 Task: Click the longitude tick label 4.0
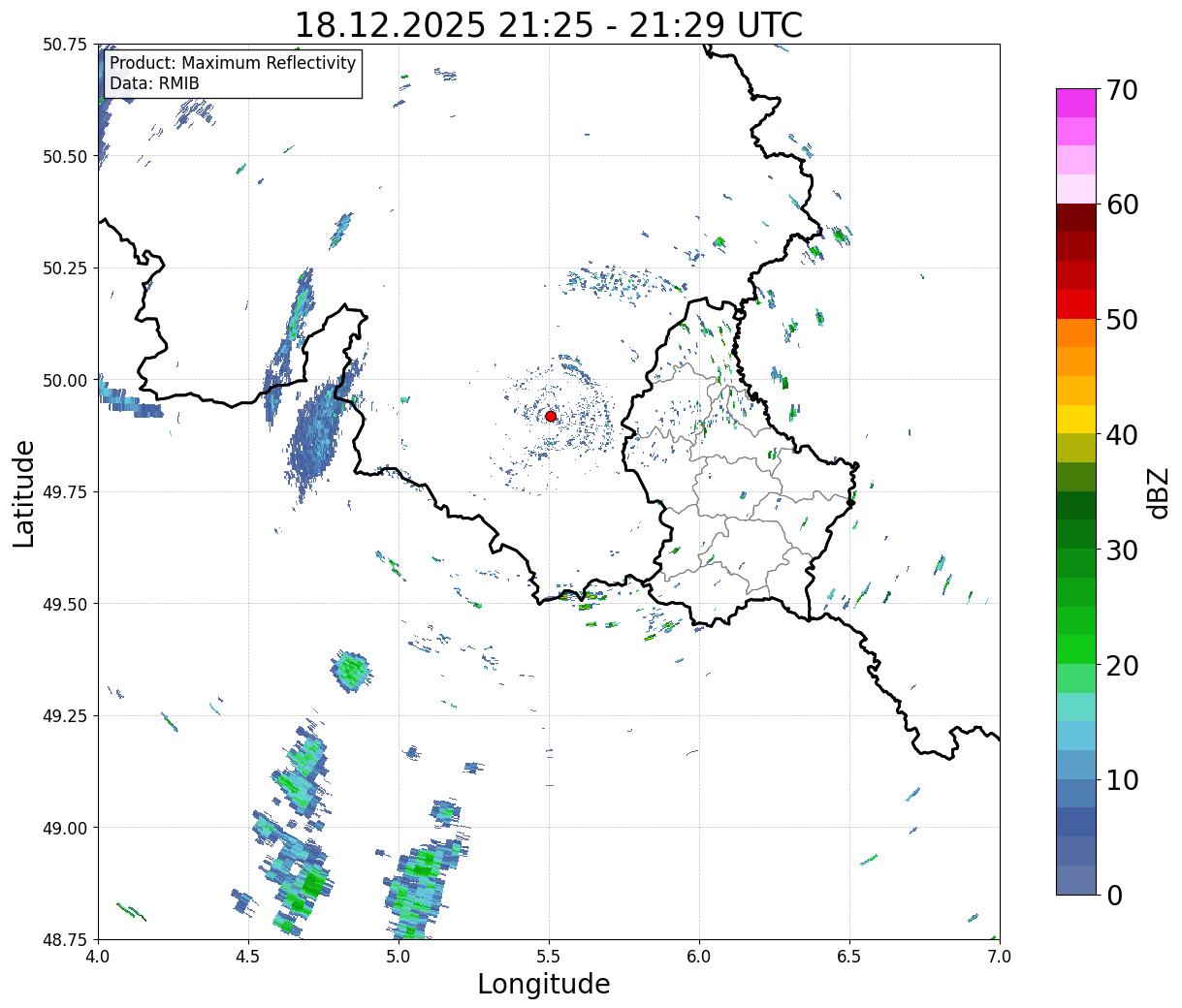coord(98,956)
